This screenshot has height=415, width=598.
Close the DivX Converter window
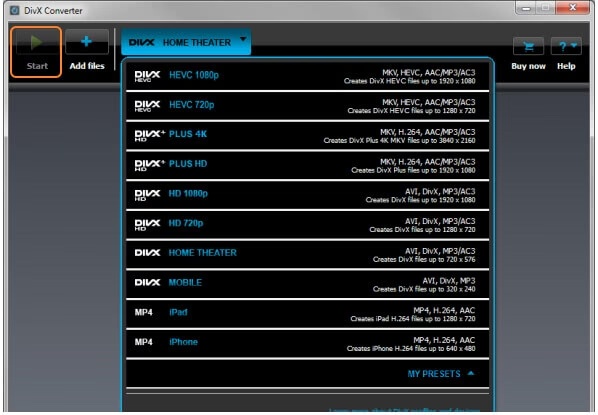click(572, 8)
